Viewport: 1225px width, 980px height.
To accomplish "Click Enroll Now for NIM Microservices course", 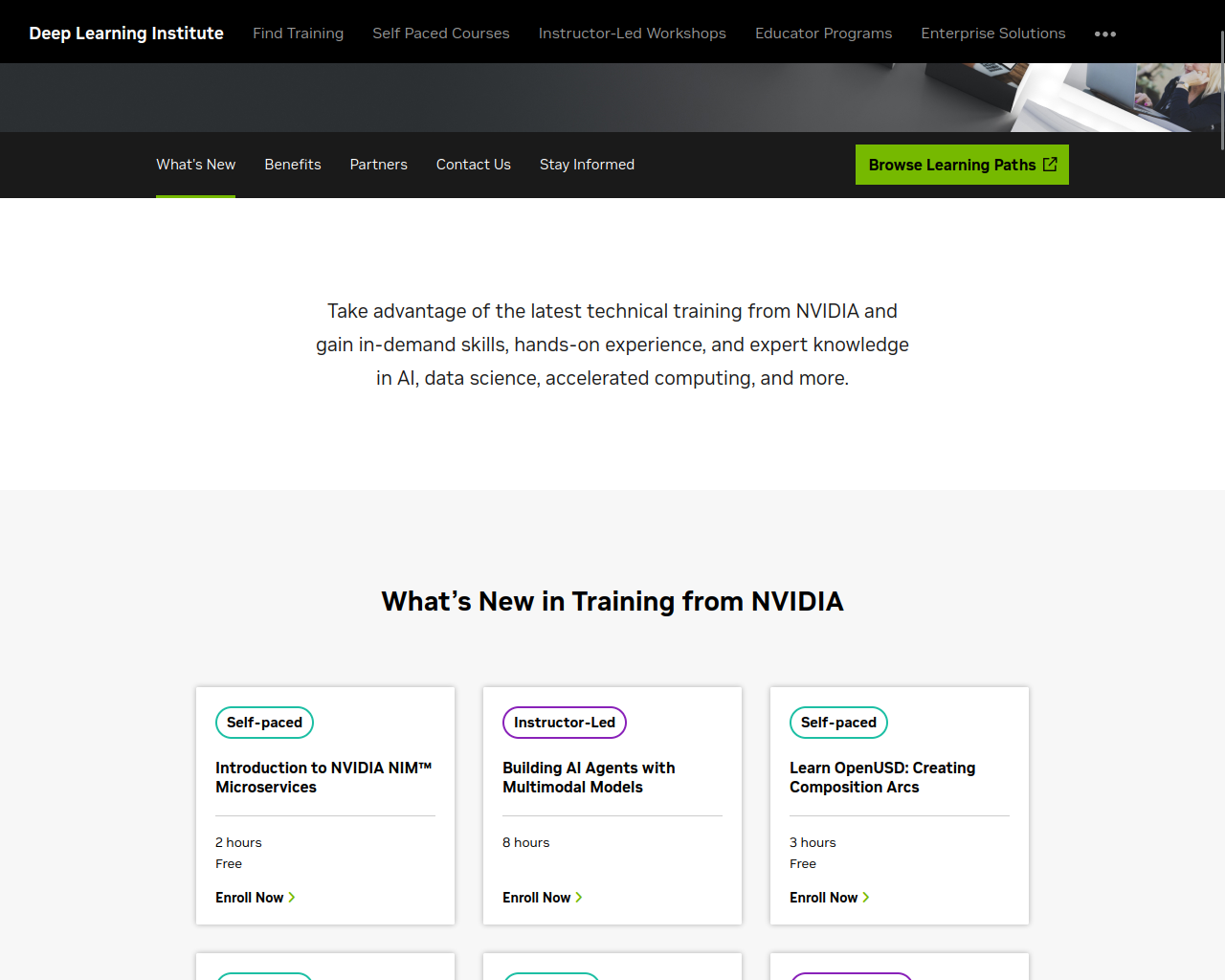I will click(x=256, y=898).
